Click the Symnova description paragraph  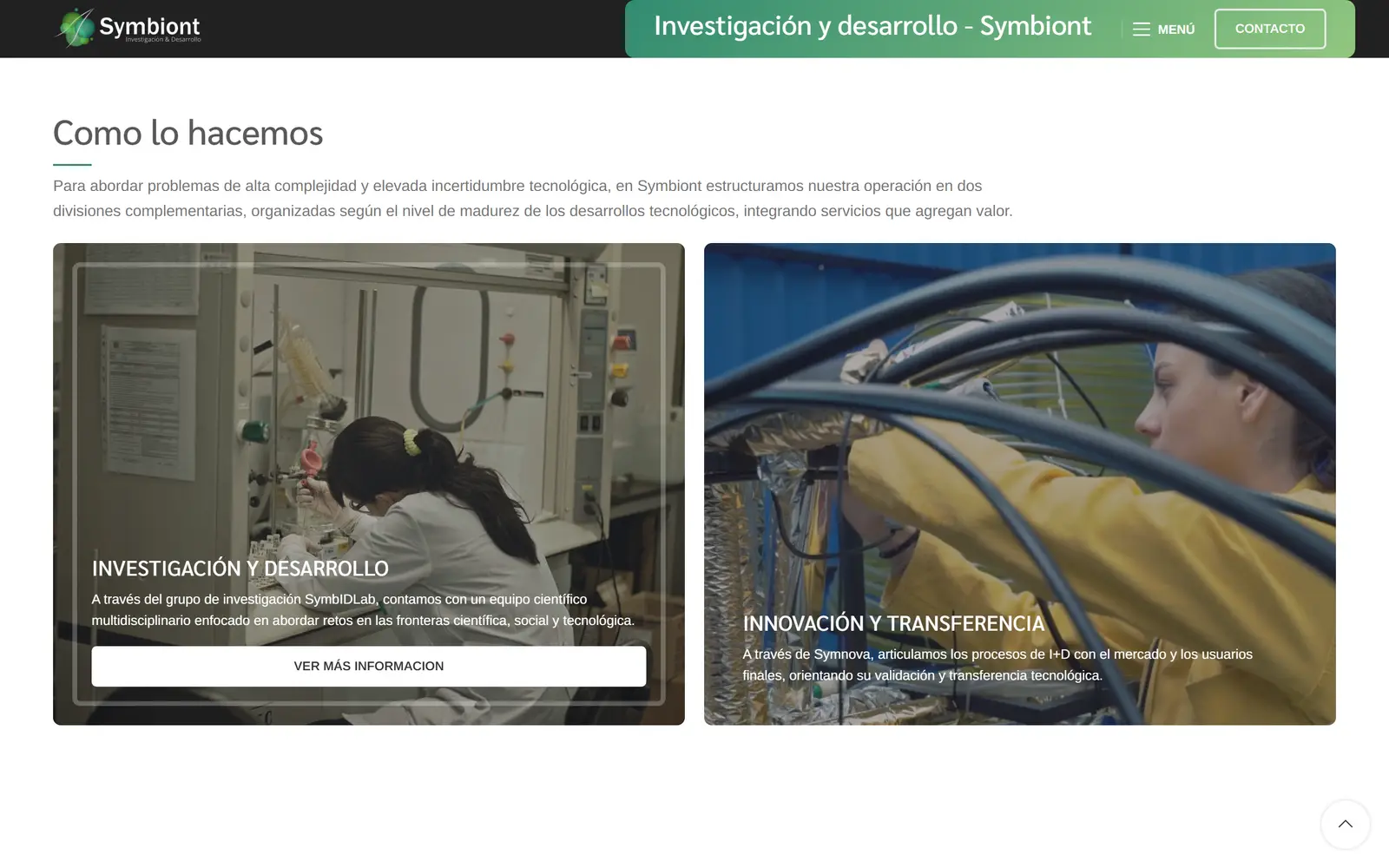[x=997, y=665]
